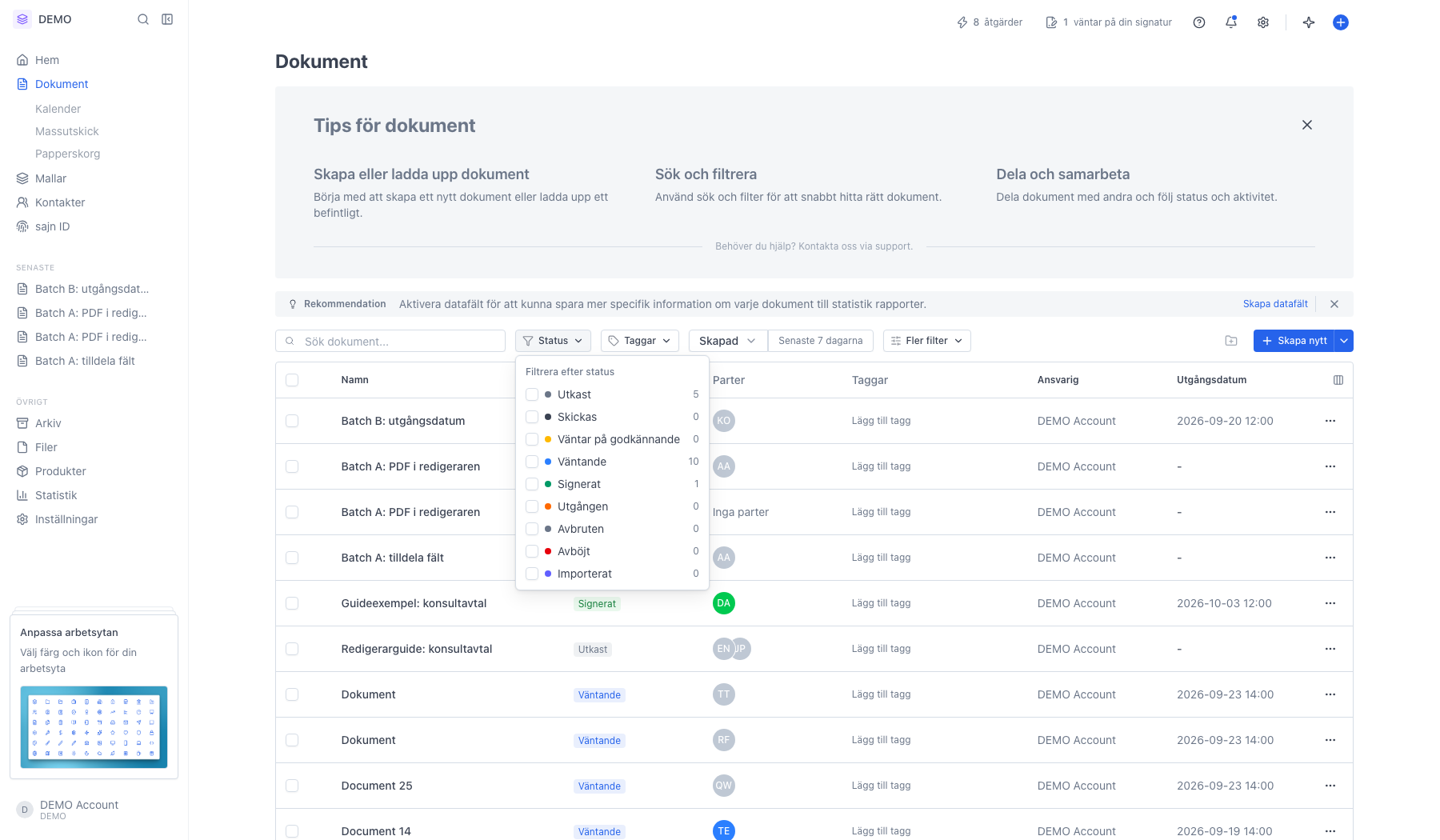Check the Signerat status filter
The width and height of the screenshot is (1440, 840).
(532, 484)
